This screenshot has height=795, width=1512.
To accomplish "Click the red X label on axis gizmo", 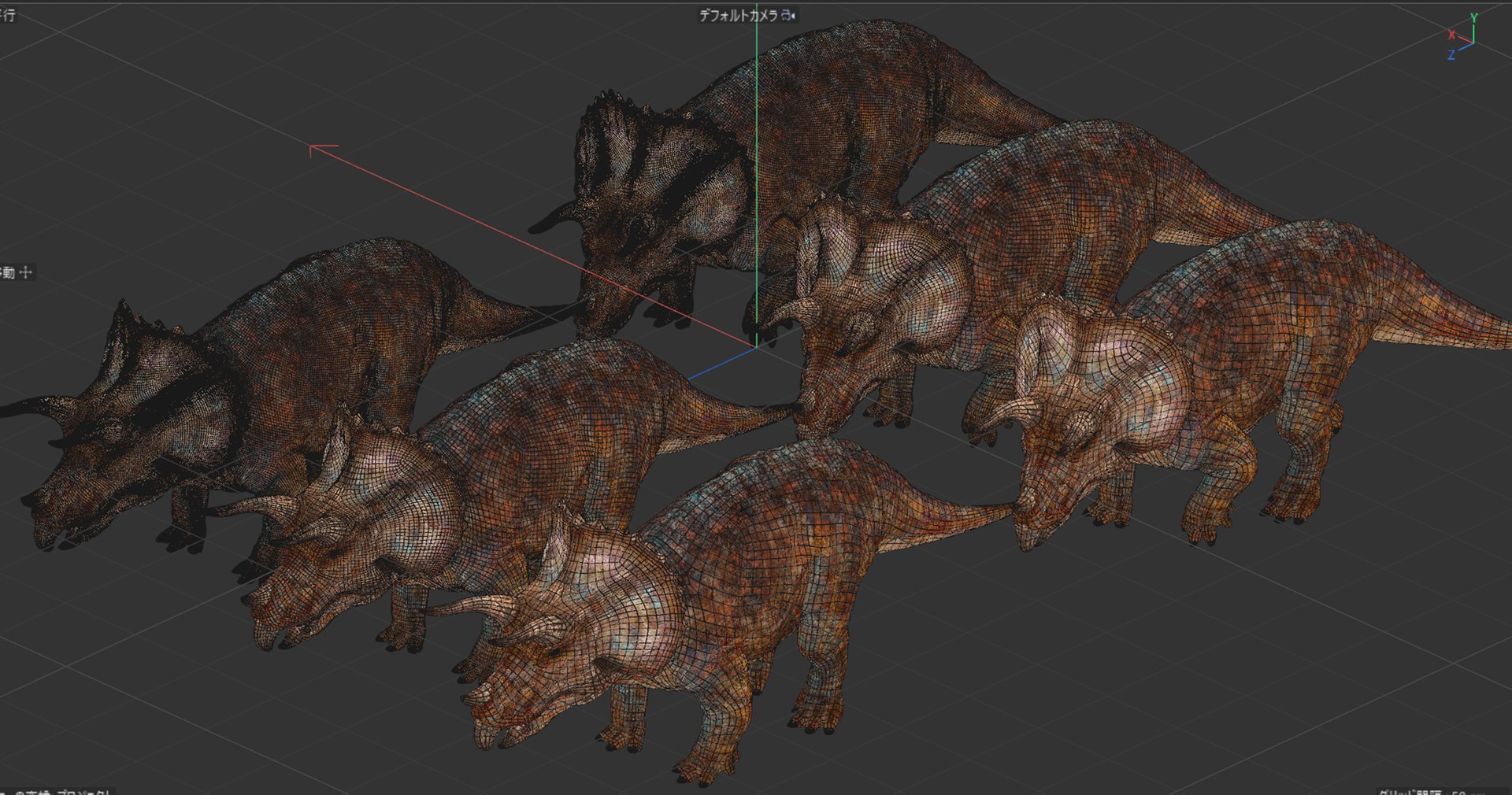I will point(1451,35).
